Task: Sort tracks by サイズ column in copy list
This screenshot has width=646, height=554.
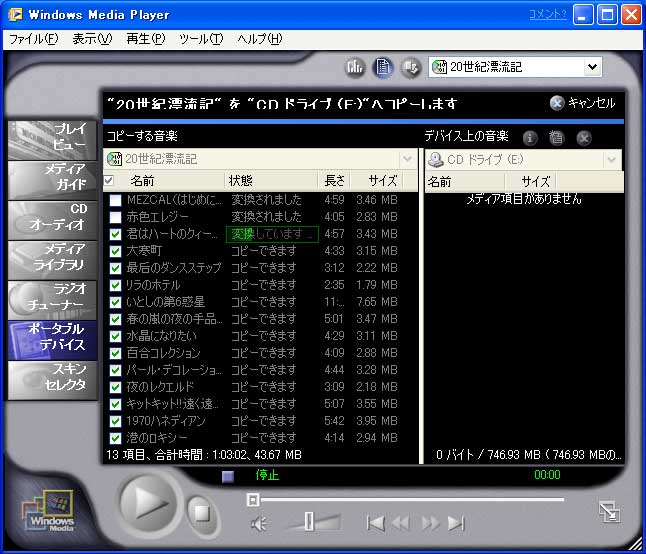Action: [377, 181]
